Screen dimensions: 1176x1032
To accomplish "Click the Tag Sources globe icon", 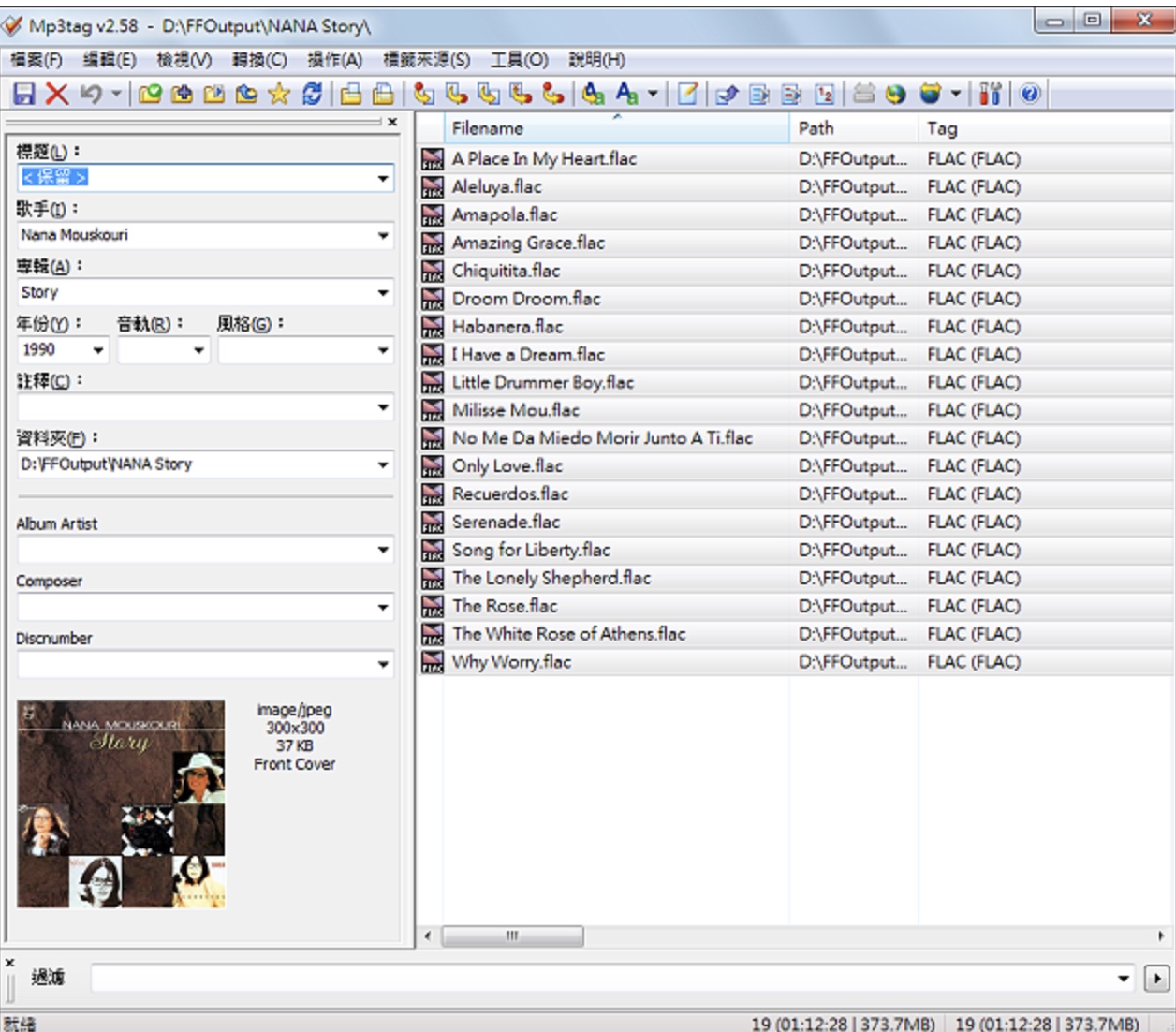I will click(x=930, y=94).
